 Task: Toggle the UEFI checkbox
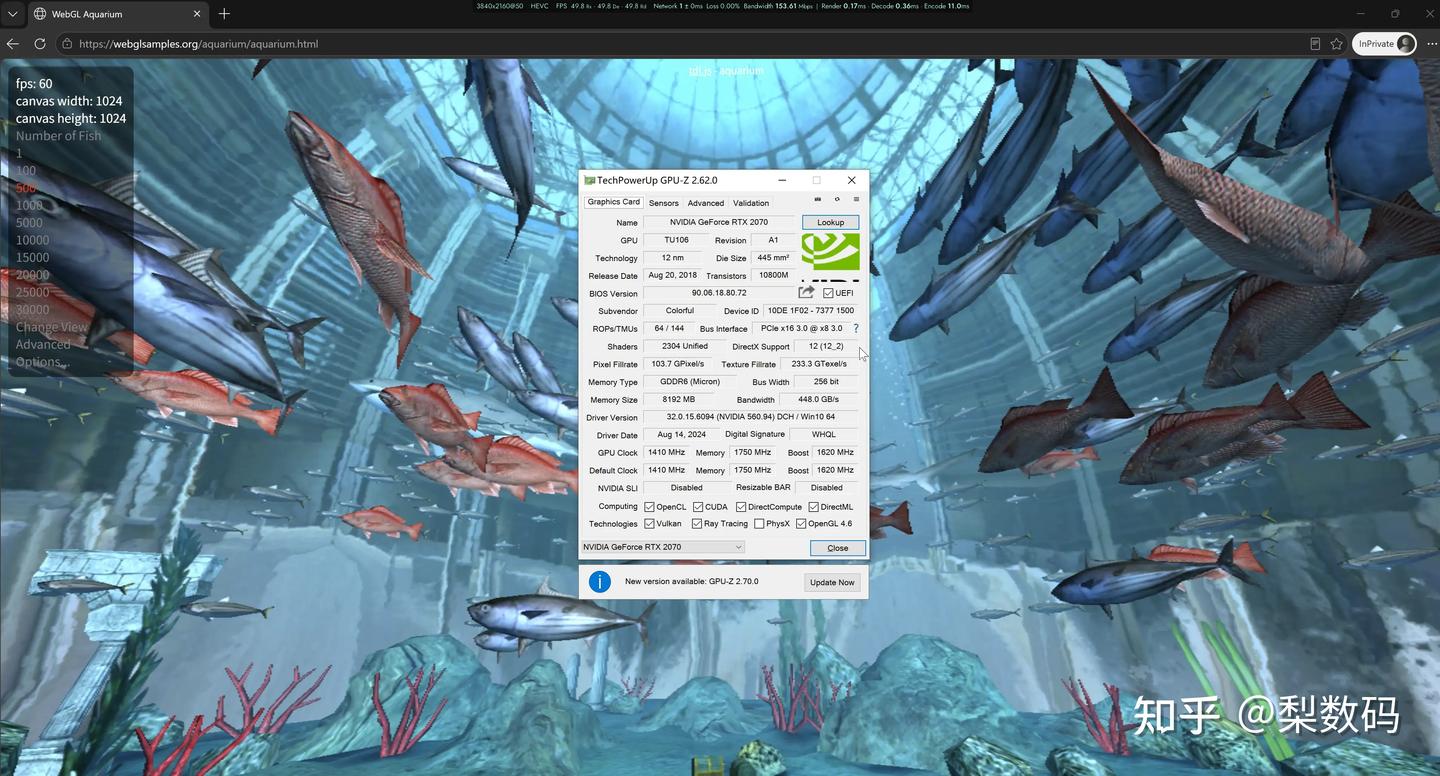coord(828,293)
